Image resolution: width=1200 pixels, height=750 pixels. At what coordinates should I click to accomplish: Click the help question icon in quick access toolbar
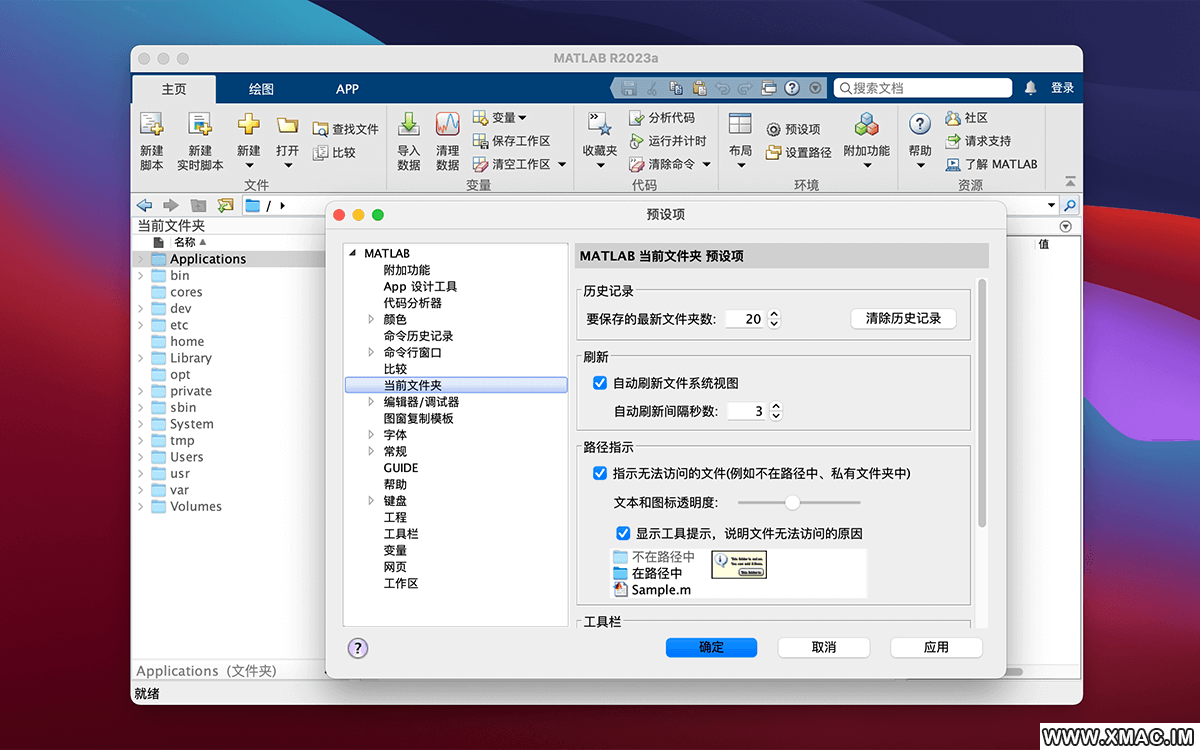pyautogui.click(x=792, y=88)
